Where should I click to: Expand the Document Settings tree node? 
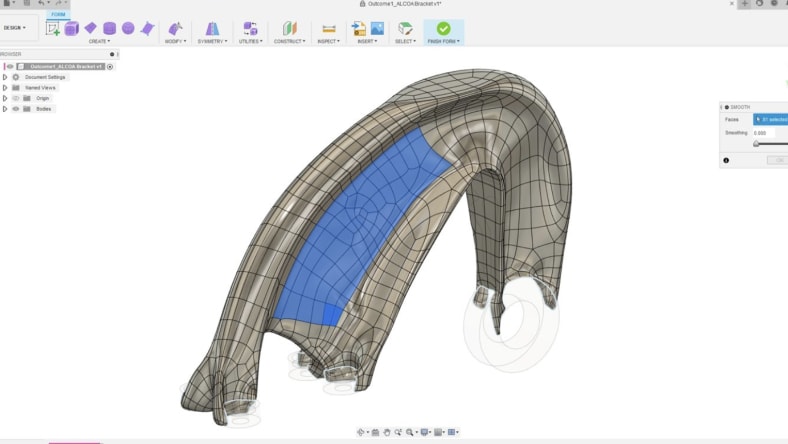5,77
